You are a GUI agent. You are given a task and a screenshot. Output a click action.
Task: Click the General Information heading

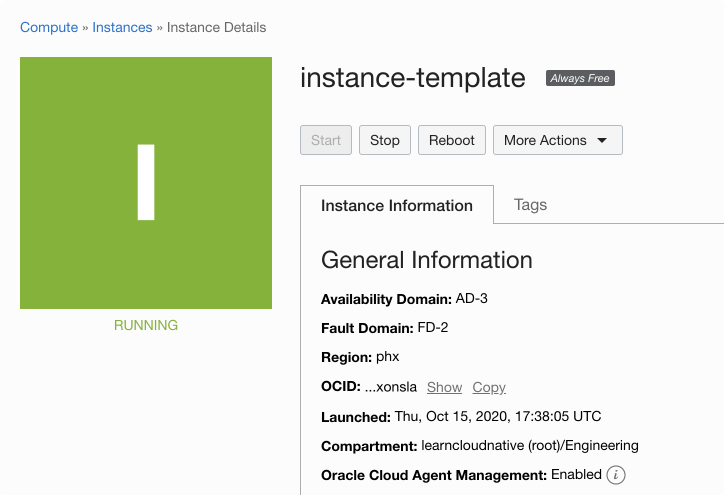pos(427,260)
